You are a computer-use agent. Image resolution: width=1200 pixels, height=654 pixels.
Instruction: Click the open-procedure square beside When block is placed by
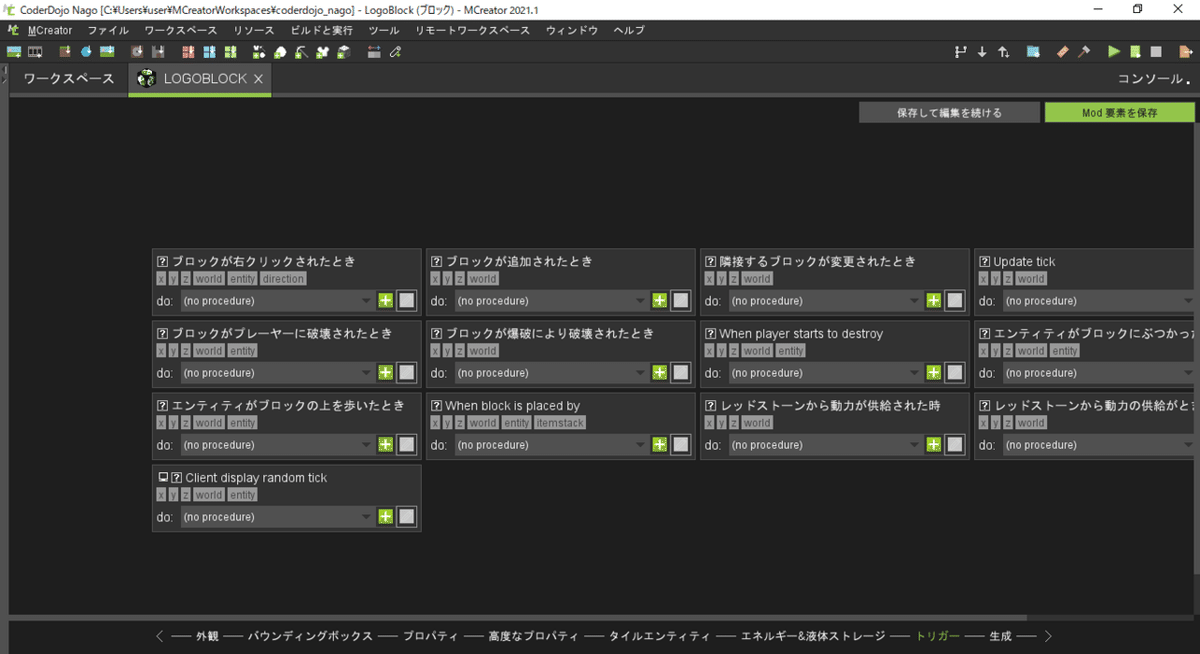[680, 444]
